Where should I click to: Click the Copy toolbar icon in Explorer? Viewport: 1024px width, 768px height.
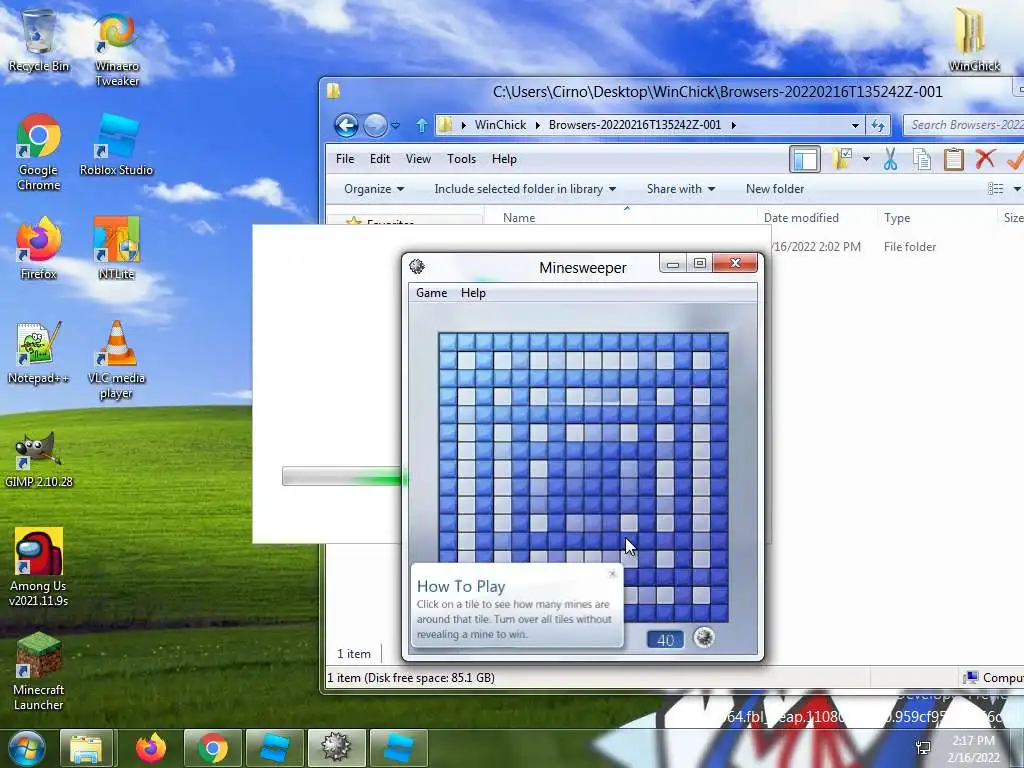click(x=921, y=159)
